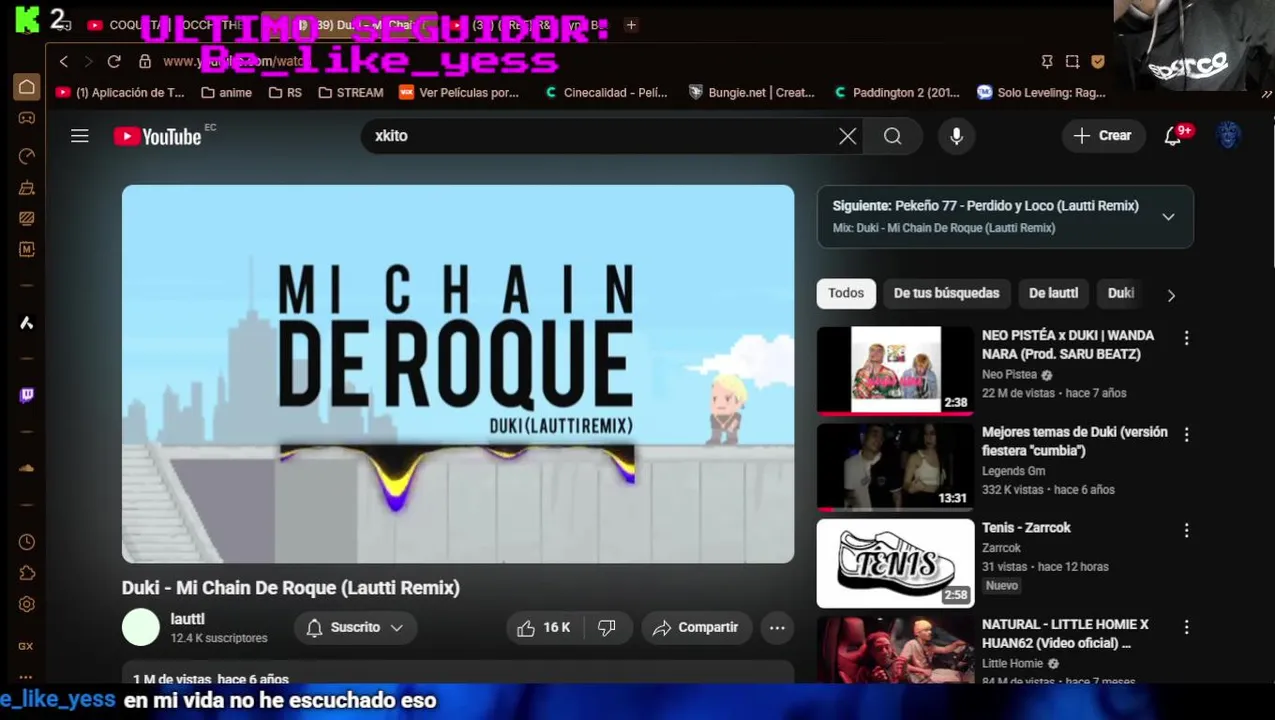This screenshot has height=720, width=1275.
Task: Reload the page with refresh icon
Action: click(114, 62)
